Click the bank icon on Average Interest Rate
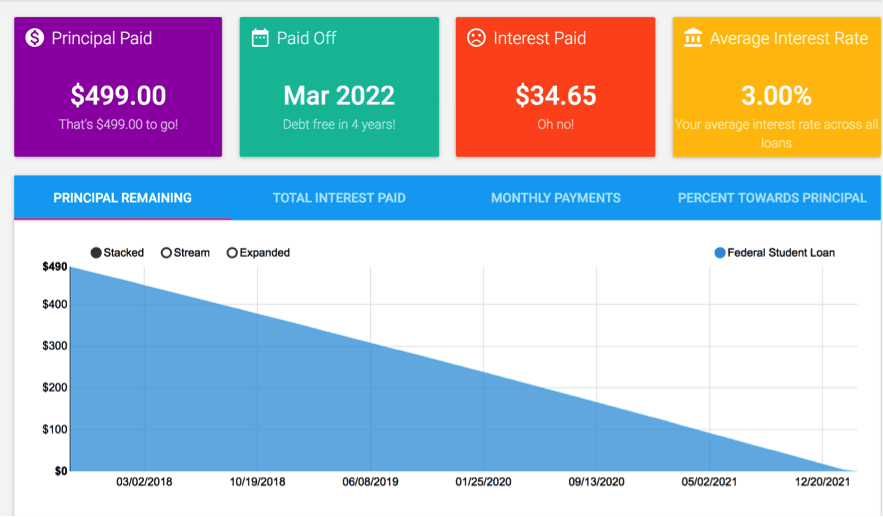The image size is (883, 517). 693,38
